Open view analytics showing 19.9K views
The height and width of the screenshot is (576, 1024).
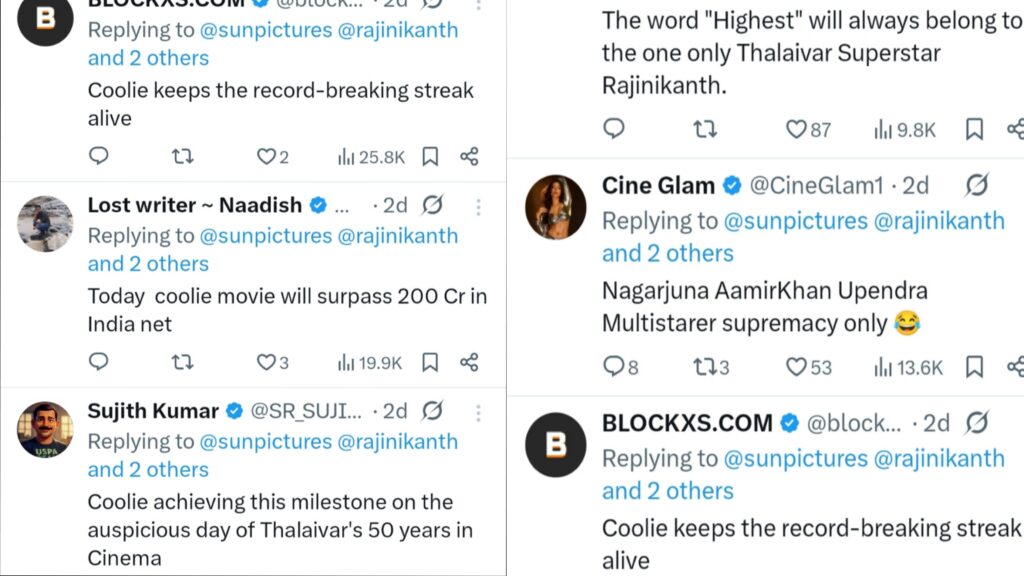pos(369,362)
